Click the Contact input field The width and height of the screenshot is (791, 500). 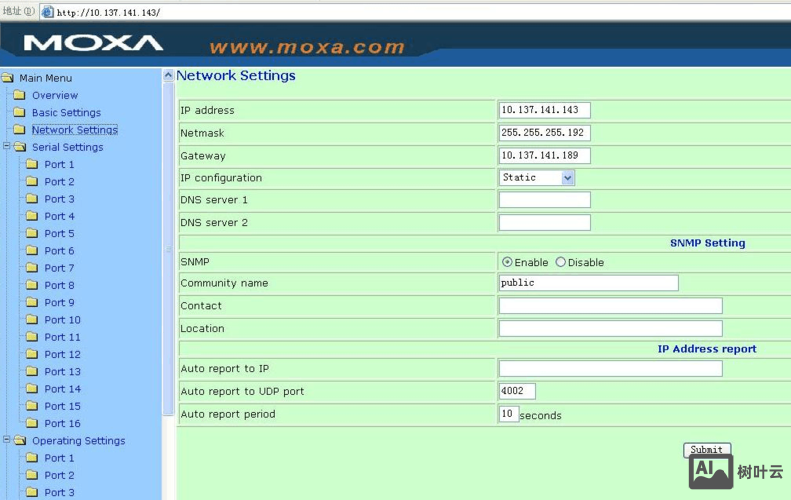click(610, 306)
